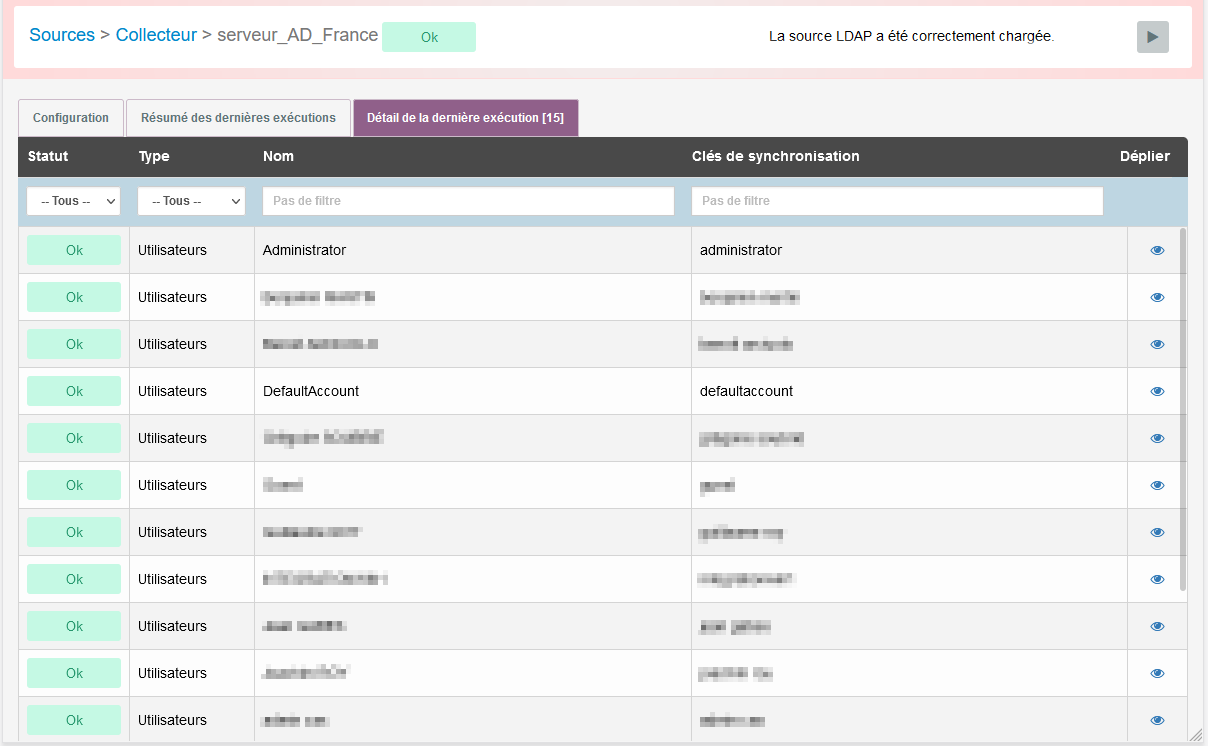Click the Ok status badge beside serveur_AD_France
1208x746 pixels.
point(429,37)
